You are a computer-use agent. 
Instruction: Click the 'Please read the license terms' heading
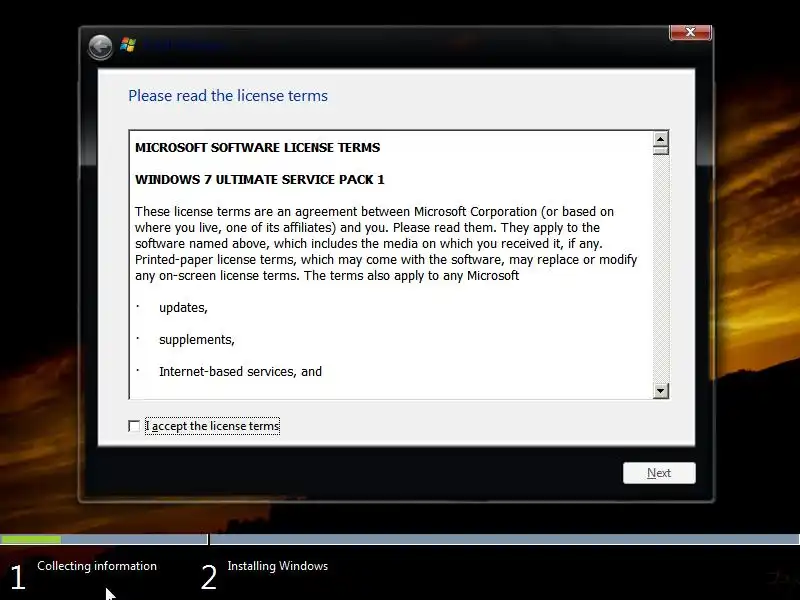click(x=228, y=96)
